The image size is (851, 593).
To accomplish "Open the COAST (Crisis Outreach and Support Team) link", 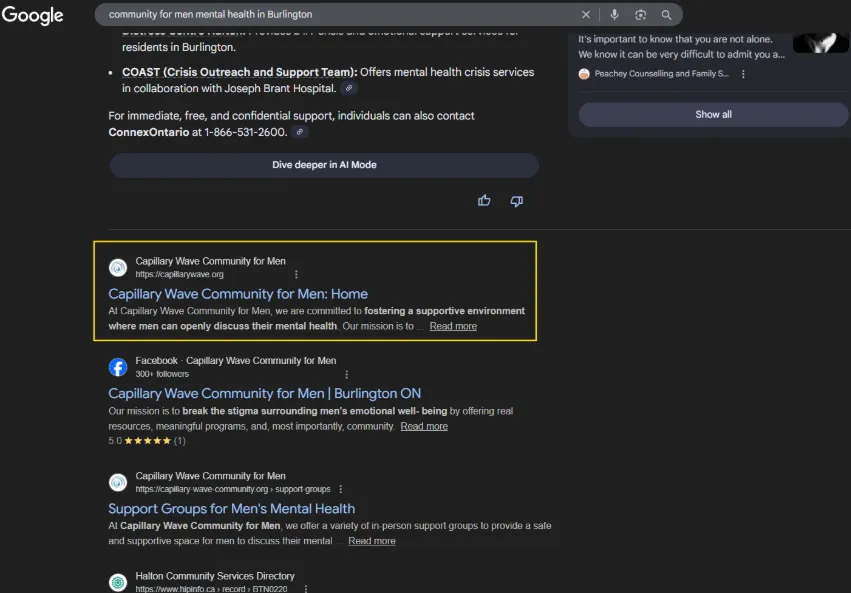I will tap(239, 72).
